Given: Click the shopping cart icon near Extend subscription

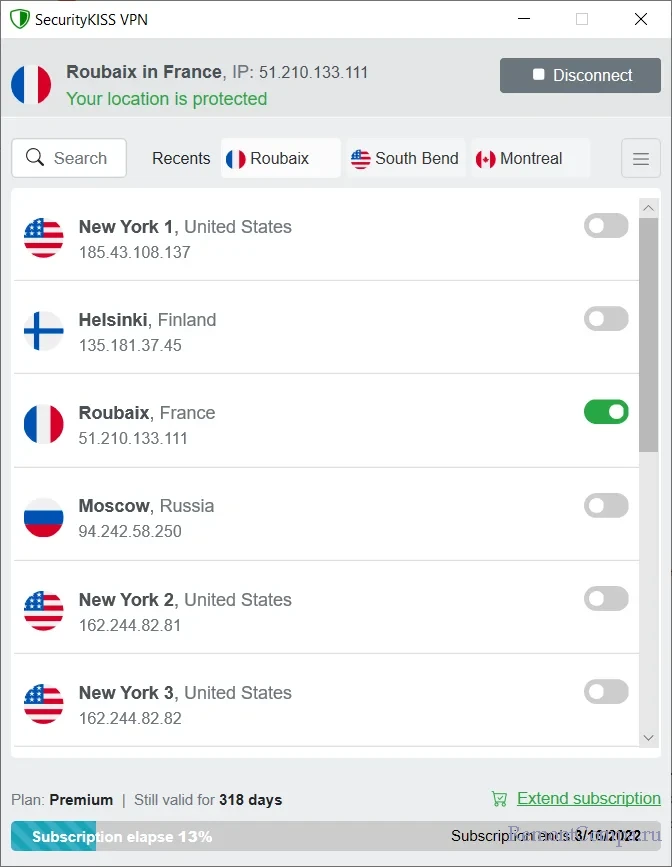Looking at the screenshot, I should point(499,799).
